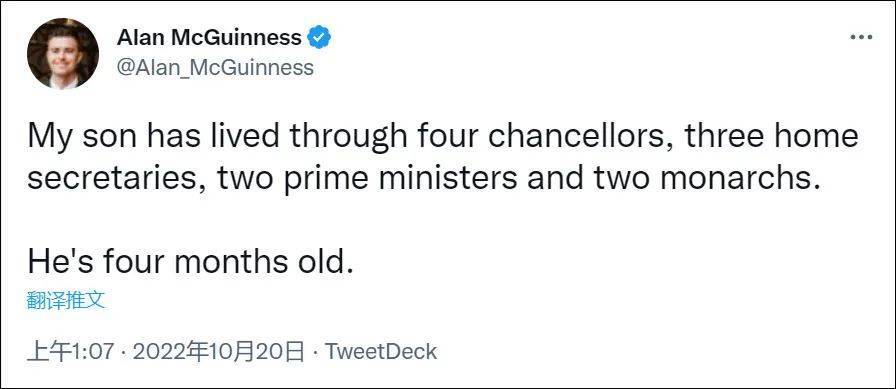Image resolution: width=896 pixels, height=389 pixels.
Task: Click the 上午1:07 timestamp
Action: 71,352
